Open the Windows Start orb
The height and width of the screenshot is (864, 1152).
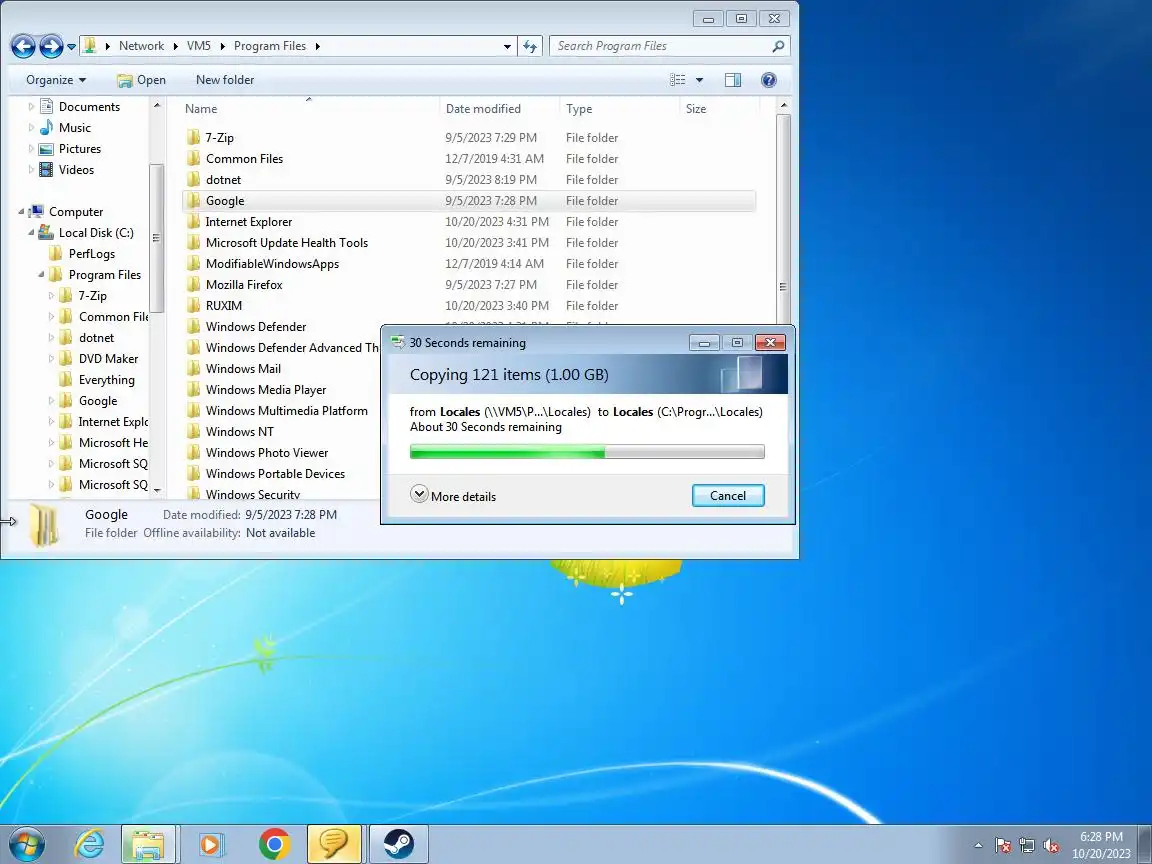click(x=26, y=844)
